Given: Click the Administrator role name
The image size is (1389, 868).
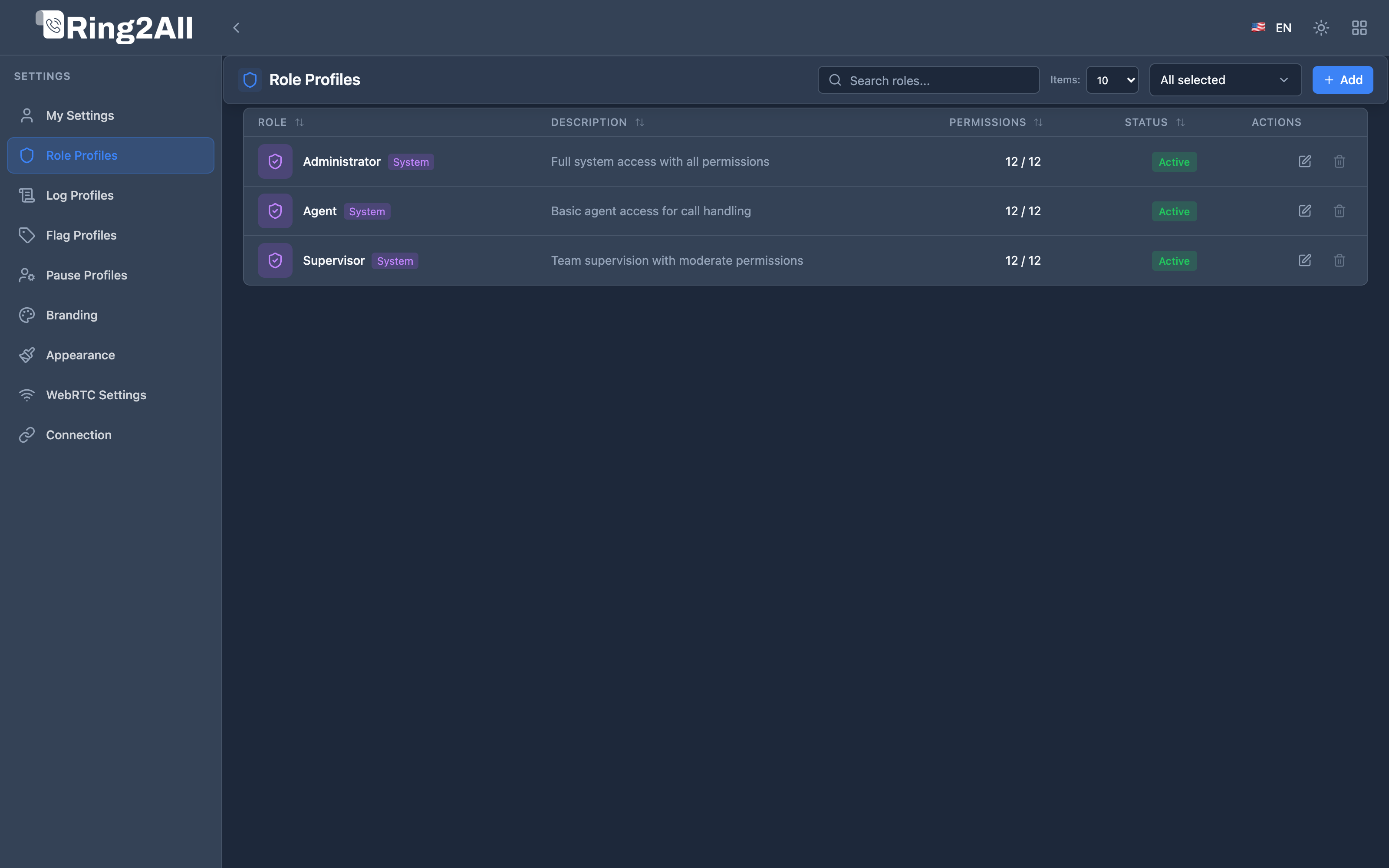Looking at the screenshot, I should pos(342,161).
